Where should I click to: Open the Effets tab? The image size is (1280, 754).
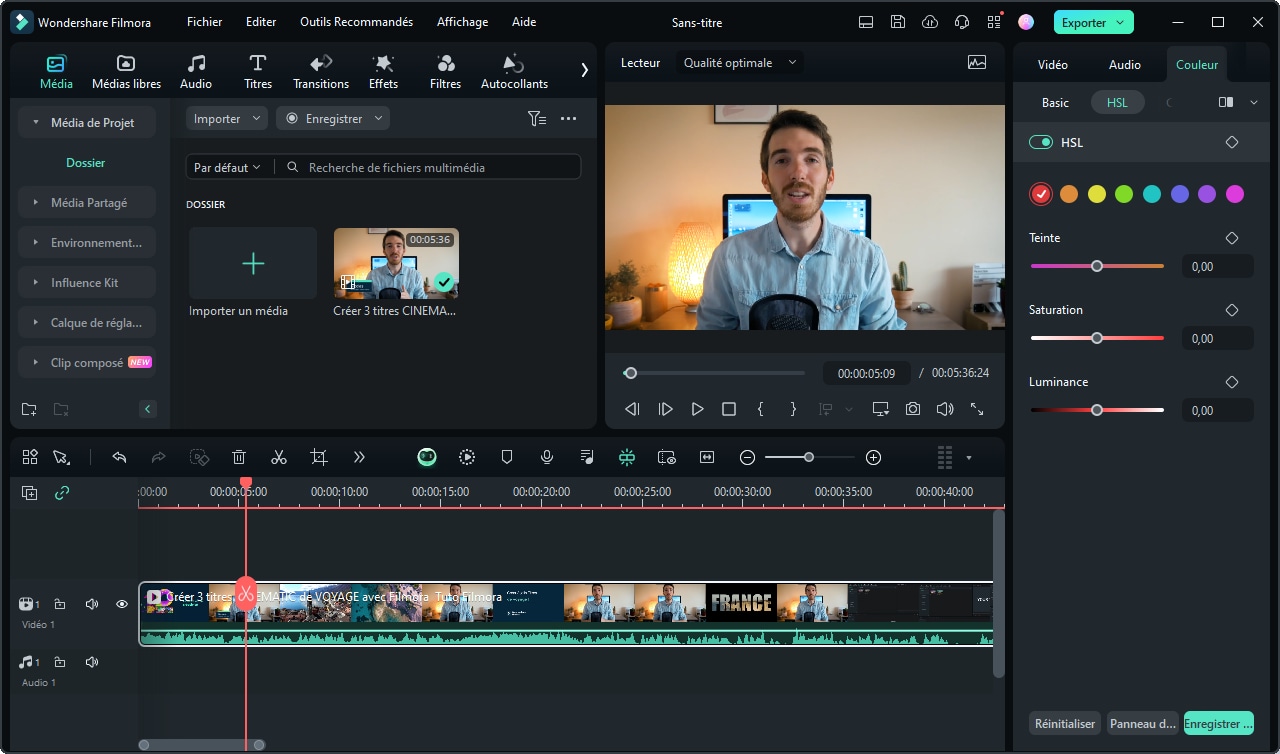click(x=383, y=72)
